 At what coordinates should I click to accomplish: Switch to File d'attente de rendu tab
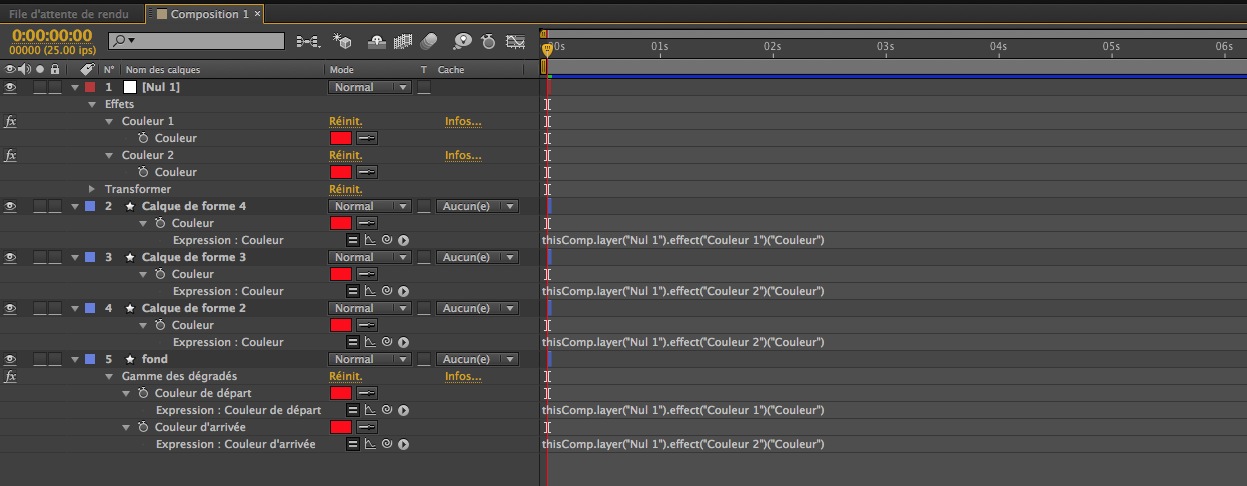point(69,14)
